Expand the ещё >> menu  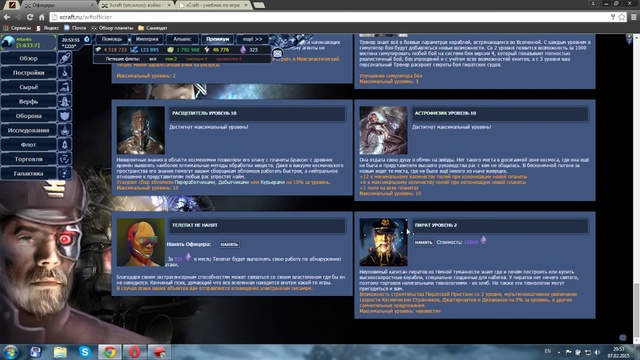click(x=253, y=39)
